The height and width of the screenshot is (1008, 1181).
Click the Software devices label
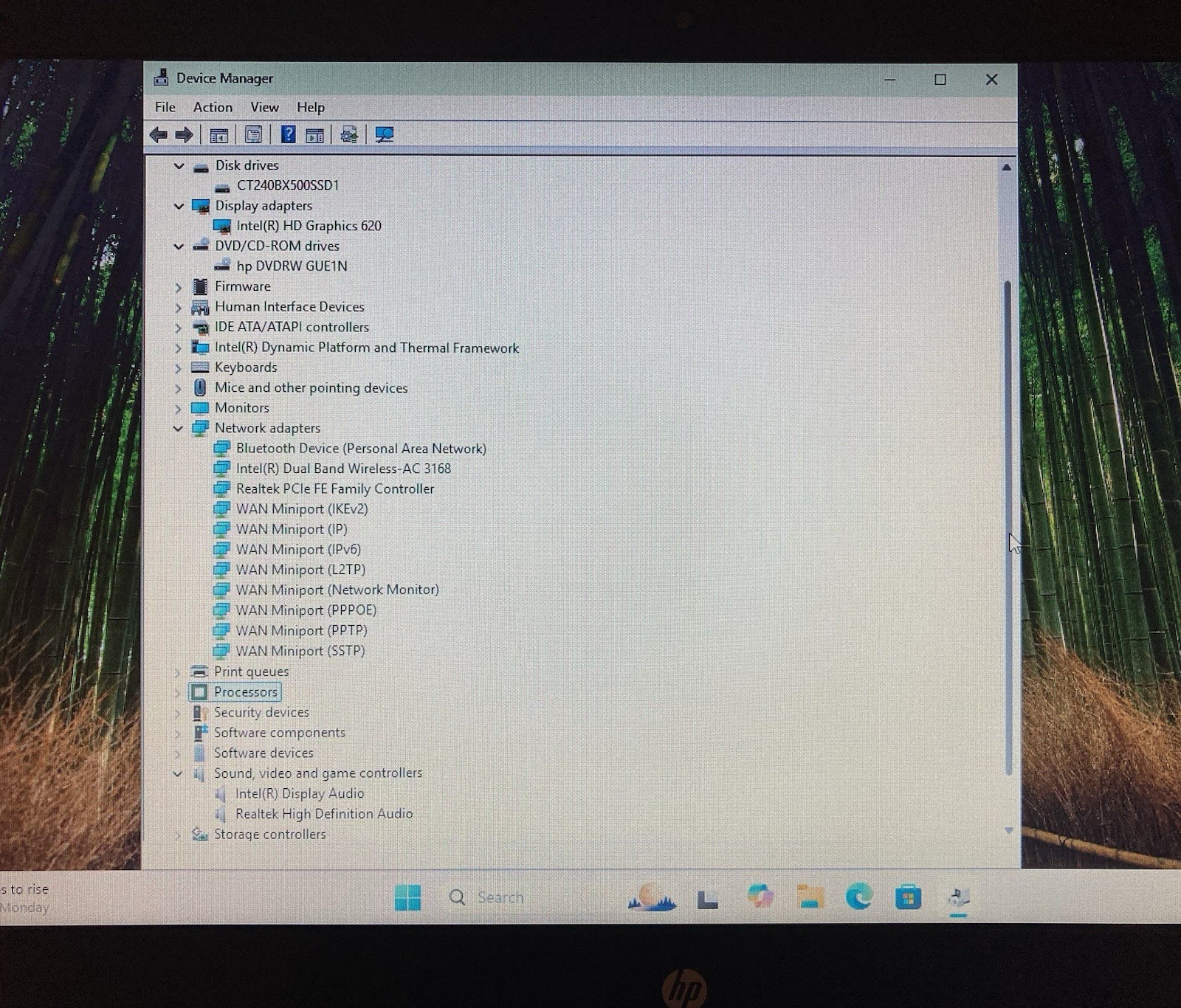(264, 753)
